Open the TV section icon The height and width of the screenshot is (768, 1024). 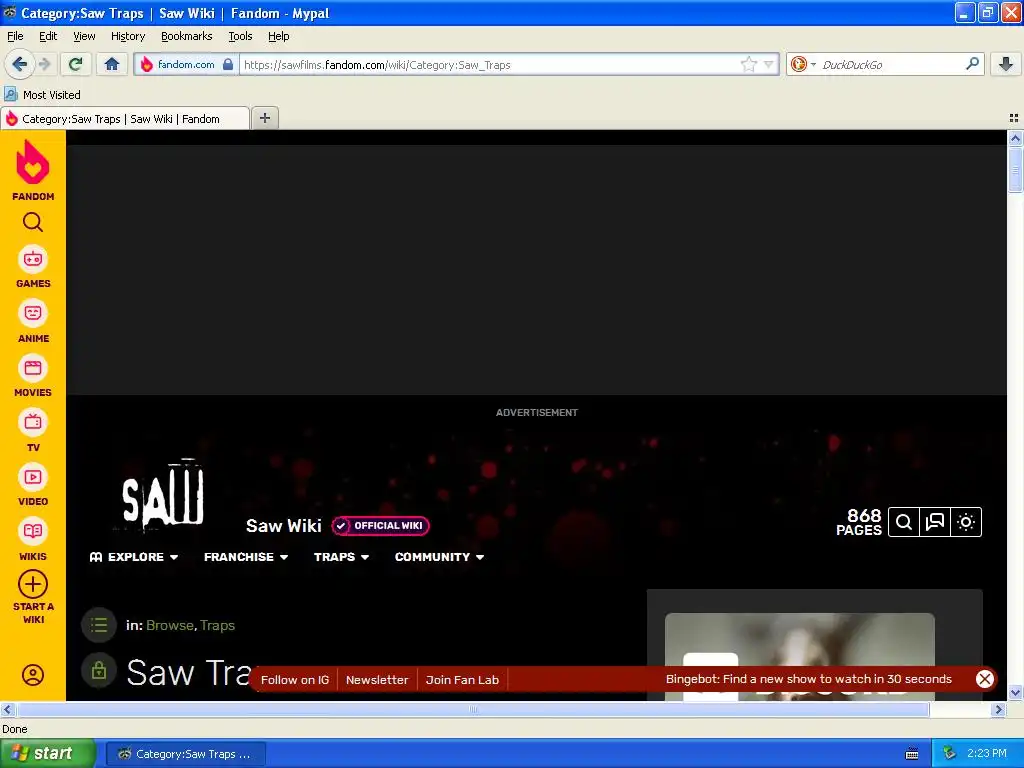click(x=33, y=423)
